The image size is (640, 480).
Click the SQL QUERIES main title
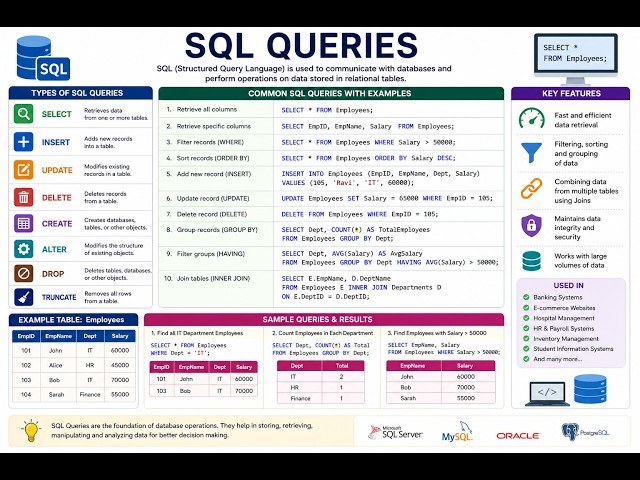pos(301,45)
